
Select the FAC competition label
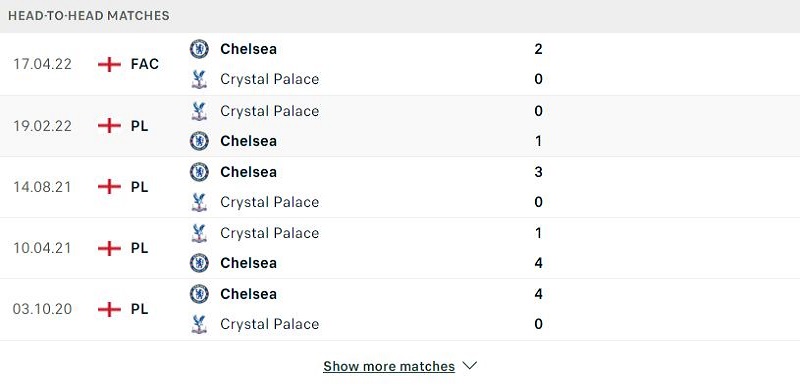[x=145, y=64]
